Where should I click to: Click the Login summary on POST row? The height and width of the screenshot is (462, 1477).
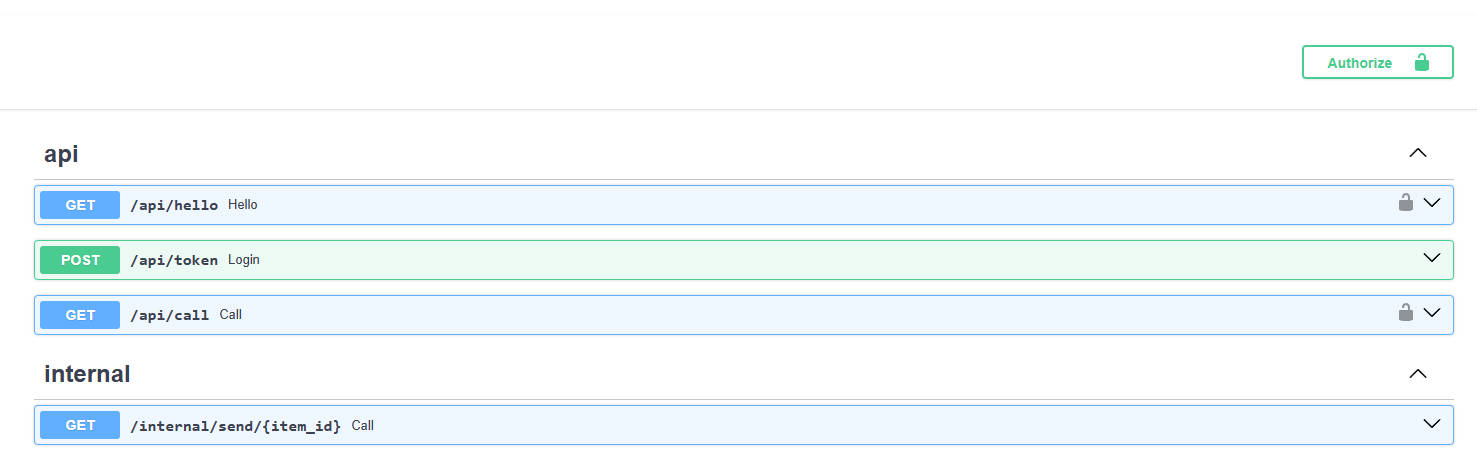pyautogui.click(x=244, y=260)
